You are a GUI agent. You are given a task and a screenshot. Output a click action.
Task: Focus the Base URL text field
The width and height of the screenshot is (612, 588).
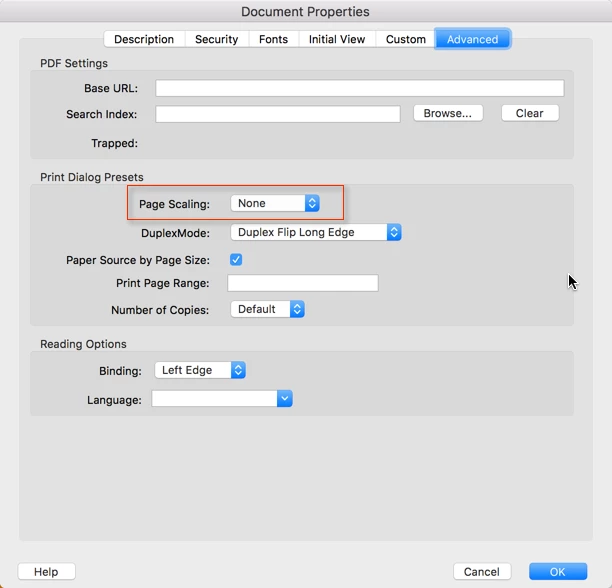(x=359, y=88)
